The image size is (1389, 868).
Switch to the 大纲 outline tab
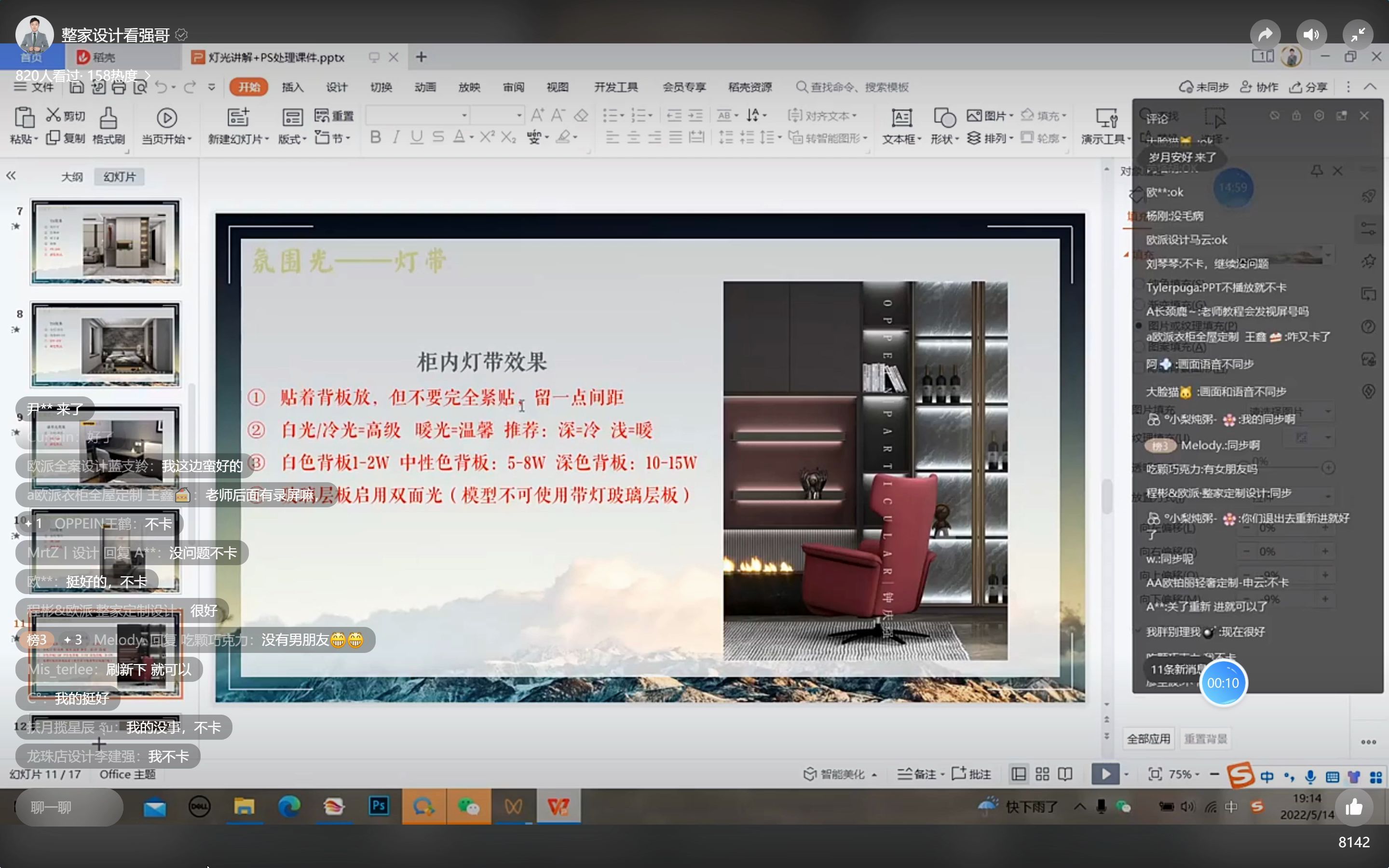[72, 177]
